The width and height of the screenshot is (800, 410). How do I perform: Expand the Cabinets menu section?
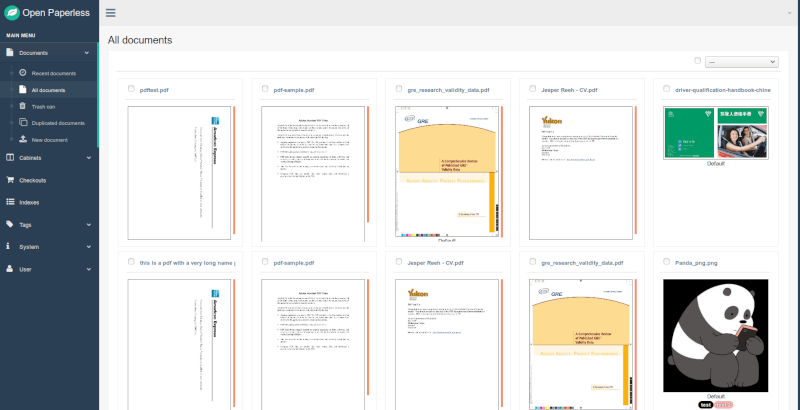(x=48, y=157)
